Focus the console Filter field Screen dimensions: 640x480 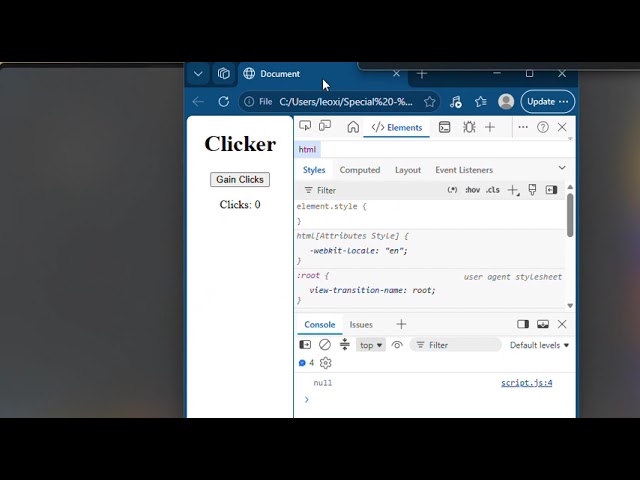(x=456, y=345)
